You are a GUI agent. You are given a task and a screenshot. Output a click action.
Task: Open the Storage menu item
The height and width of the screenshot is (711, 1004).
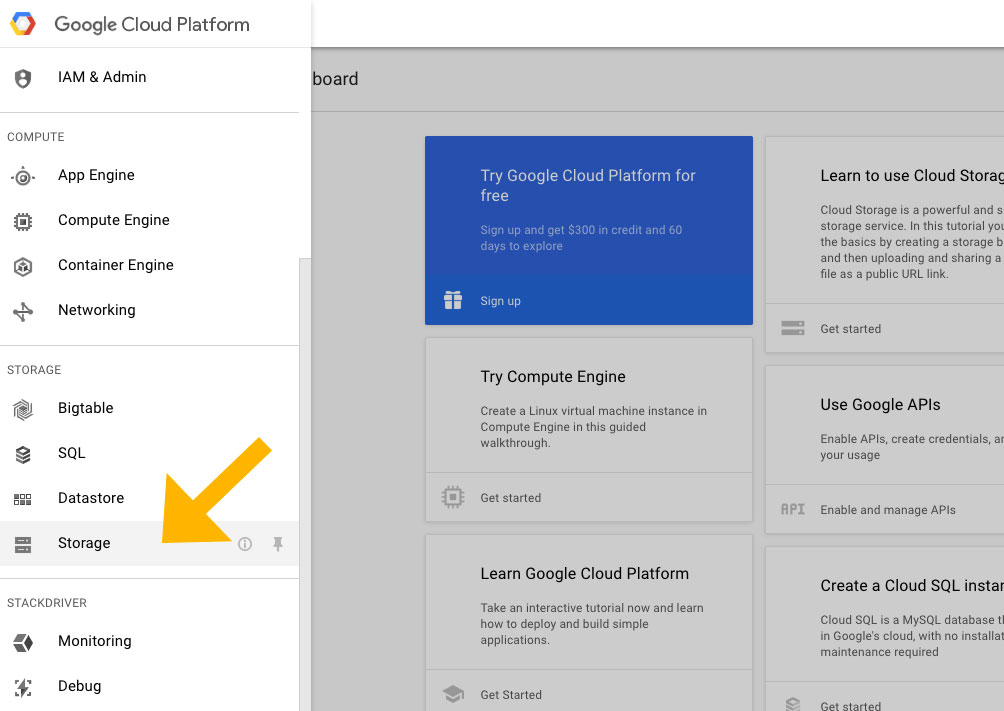click(149, 543)
